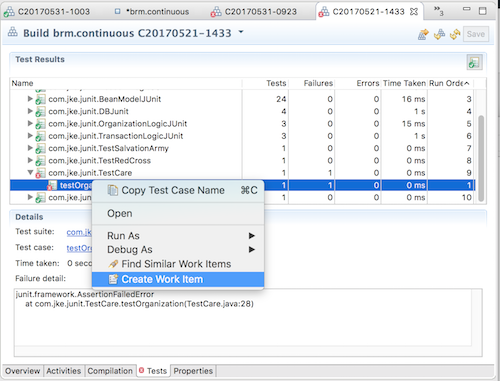The width and height of the screenshot is (500, 381).
Task: Choose Open from the context menu
Action: 178,213
